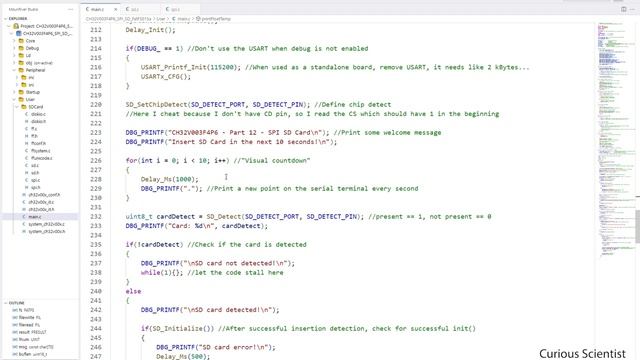Collapse the User folder
The width and height of the screenshot is (640, 360).
point(14,100)
